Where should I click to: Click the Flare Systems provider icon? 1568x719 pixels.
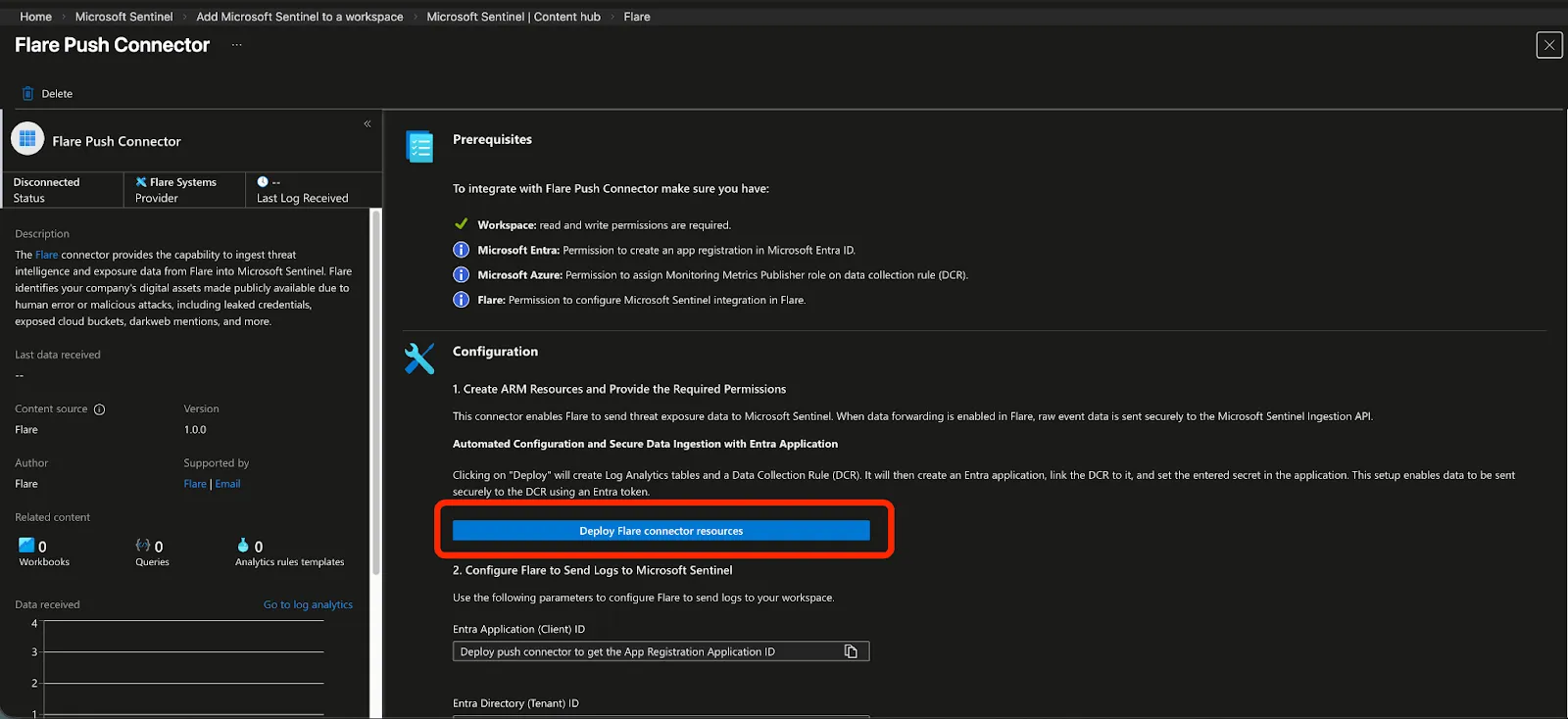(141, 182)
